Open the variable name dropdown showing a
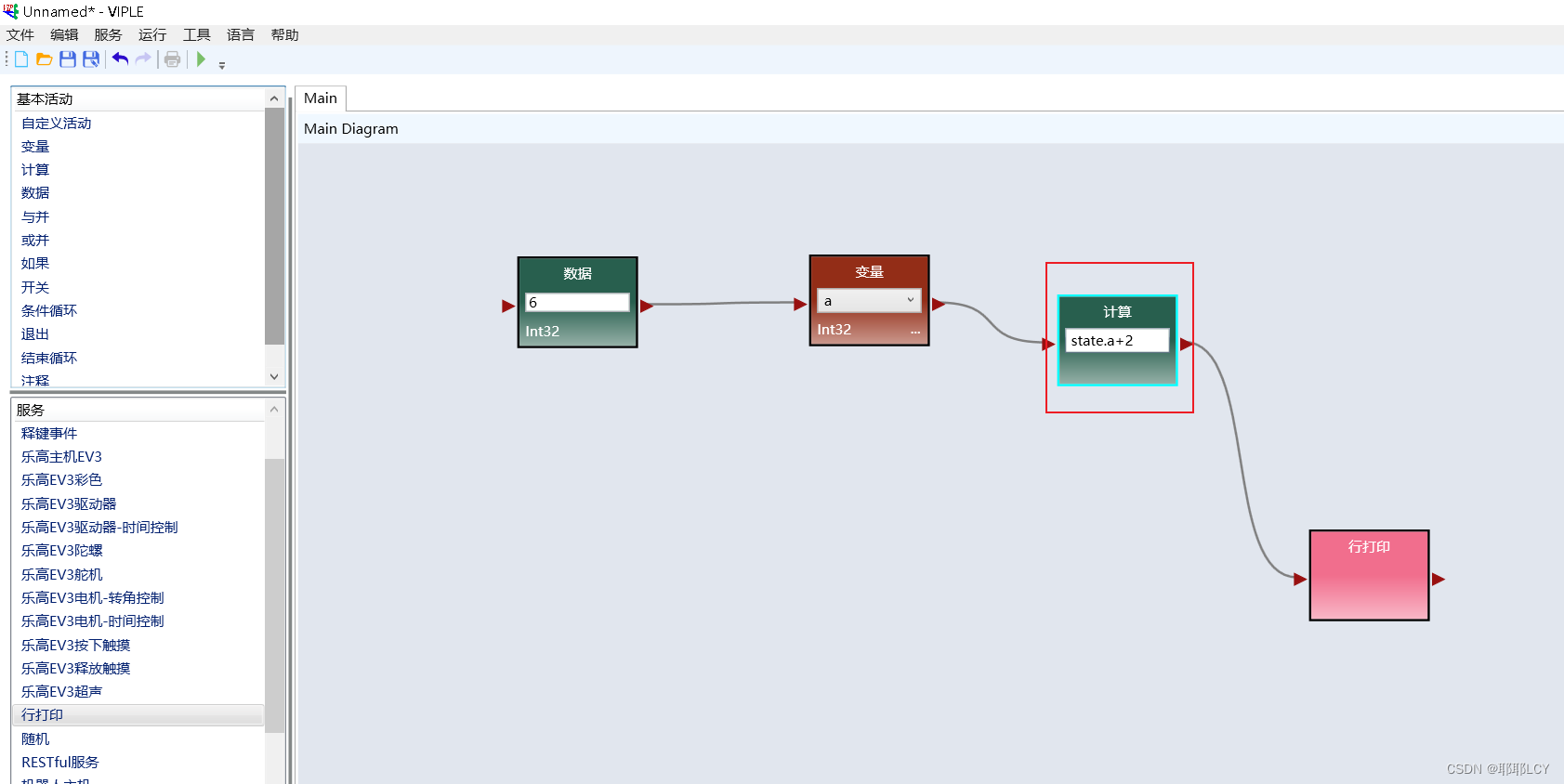The width and height of the screenshot is (1564, 784). [x=869, y=301]
